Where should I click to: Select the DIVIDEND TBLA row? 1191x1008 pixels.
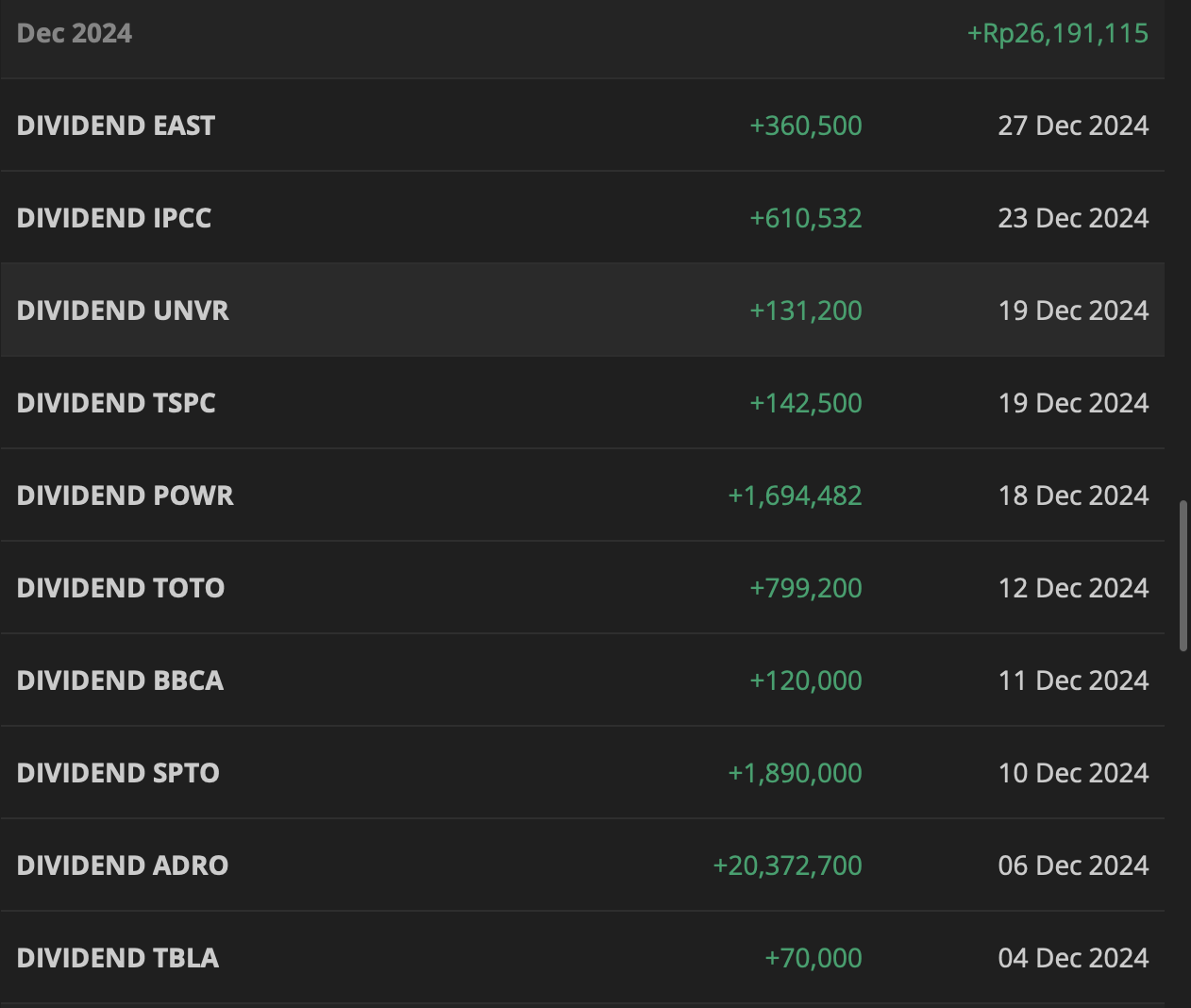(x=118, y=958)
